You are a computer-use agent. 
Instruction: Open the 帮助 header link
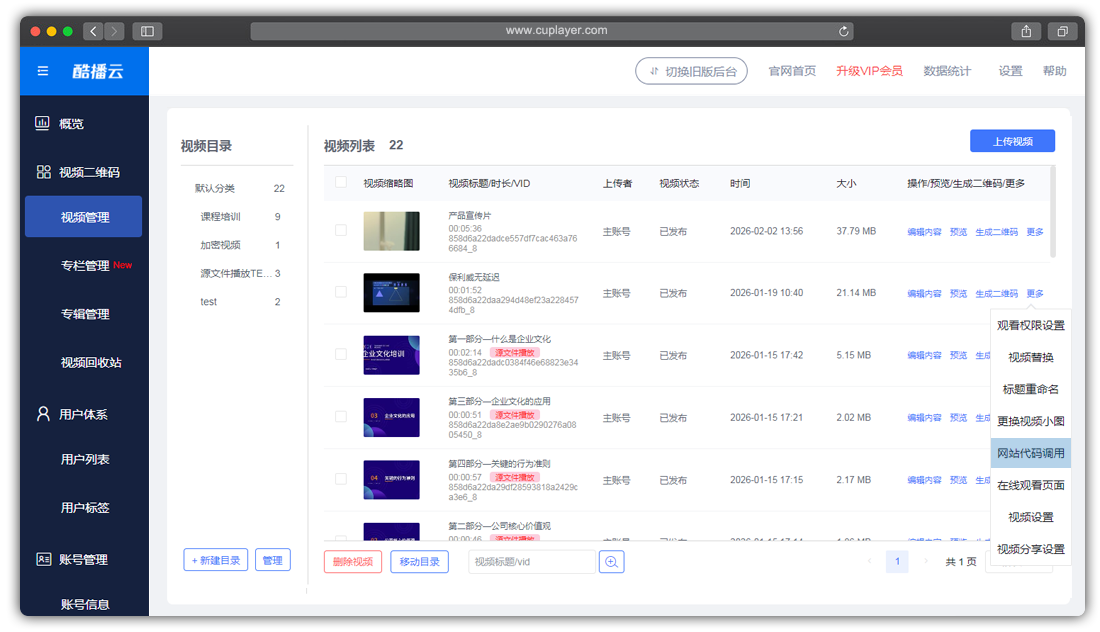click(1054, 71)
